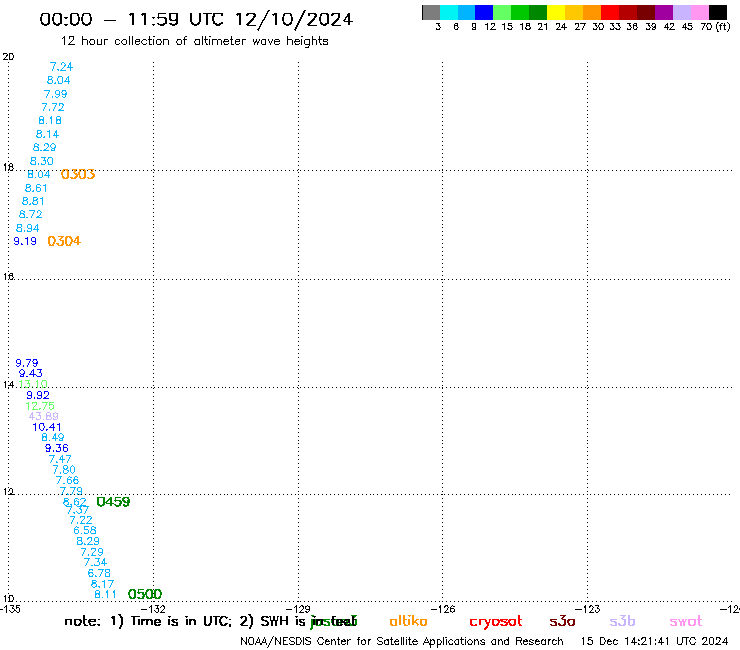Click the longitude axis label -132
Image resolution: width=740 pixels, height=650 pixels.
click(x=153, y=609)
